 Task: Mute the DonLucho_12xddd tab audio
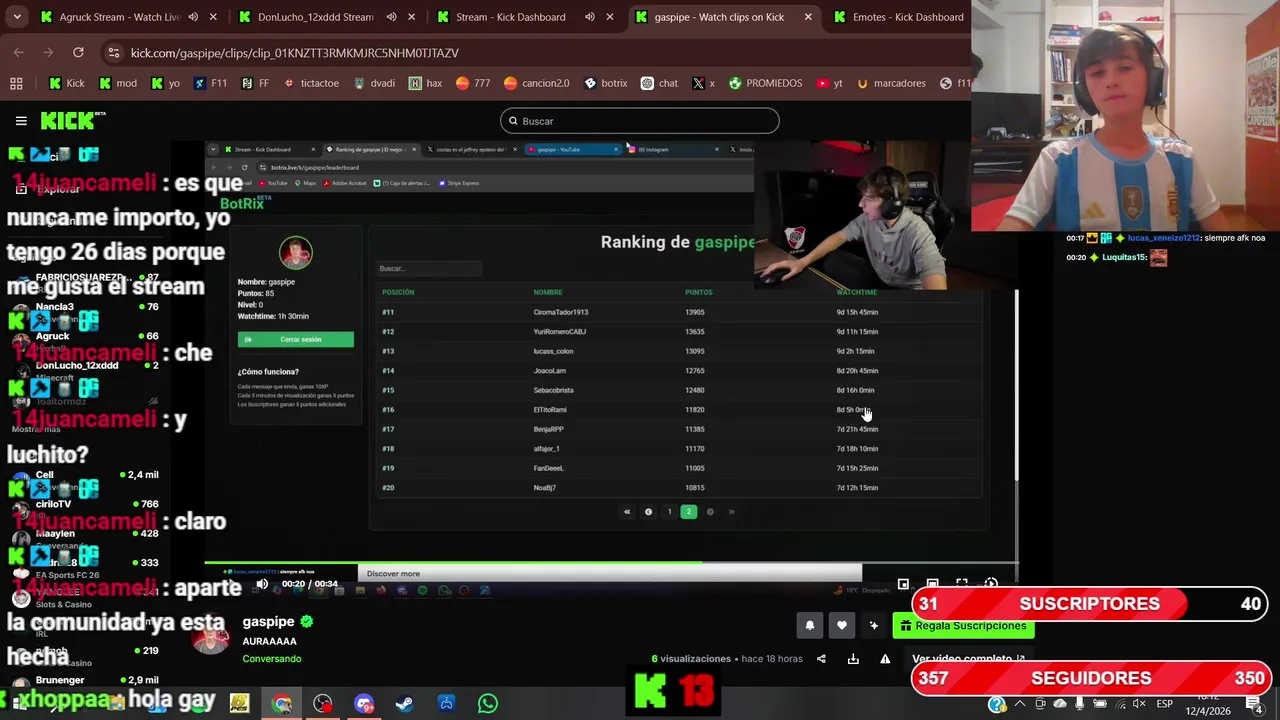(x=391, y=17)
